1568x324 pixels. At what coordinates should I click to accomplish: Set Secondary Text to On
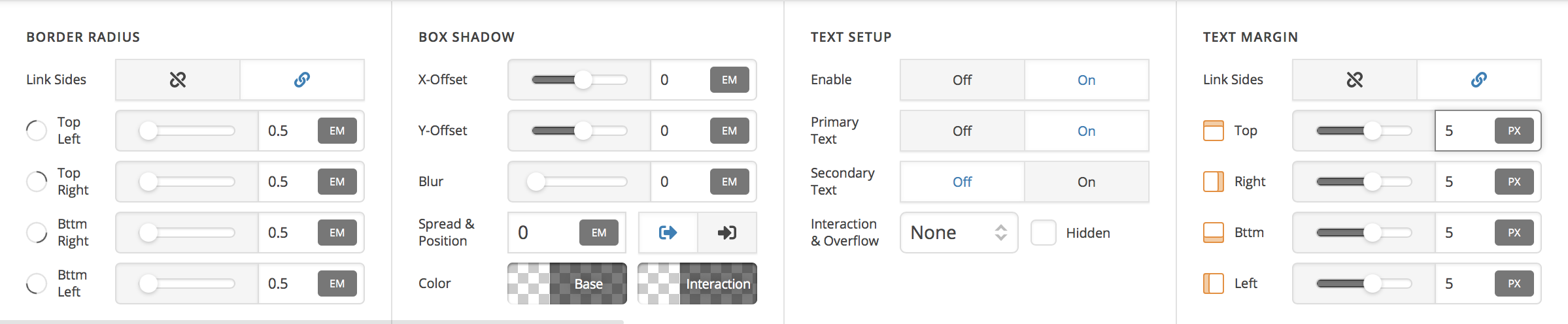pos(1086,182)
